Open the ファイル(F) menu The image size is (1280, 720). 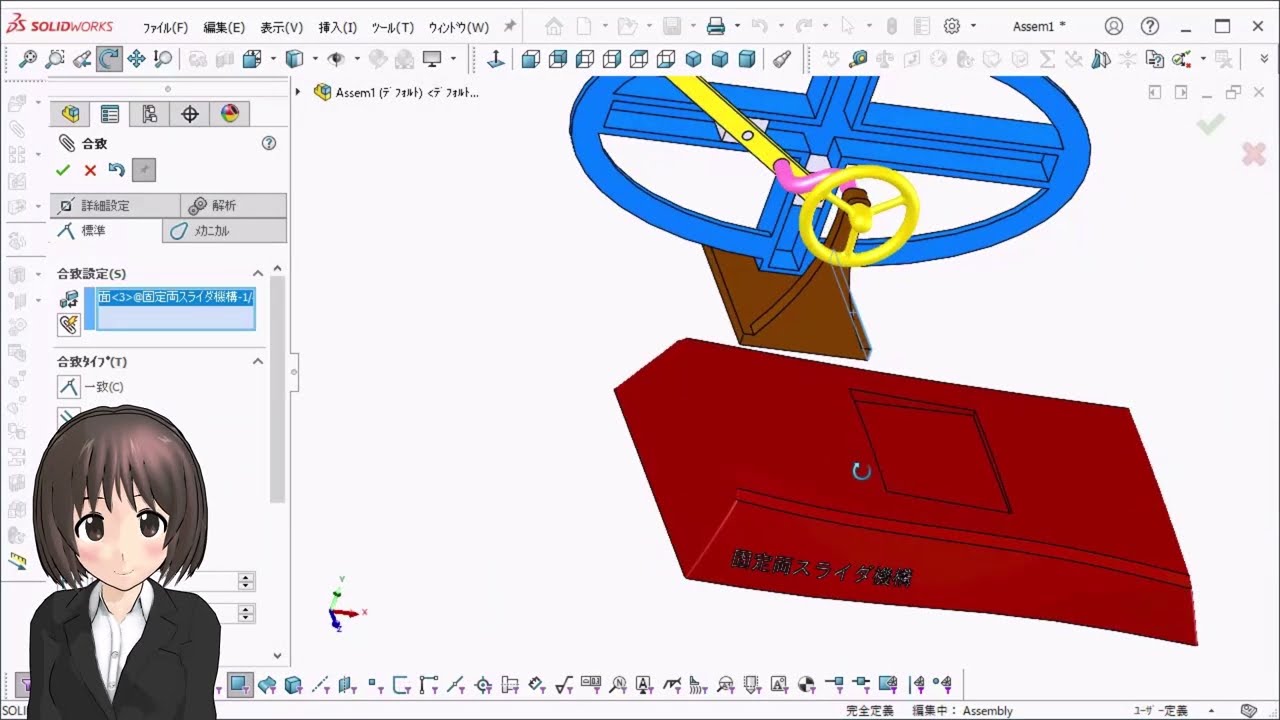(166, 27)
